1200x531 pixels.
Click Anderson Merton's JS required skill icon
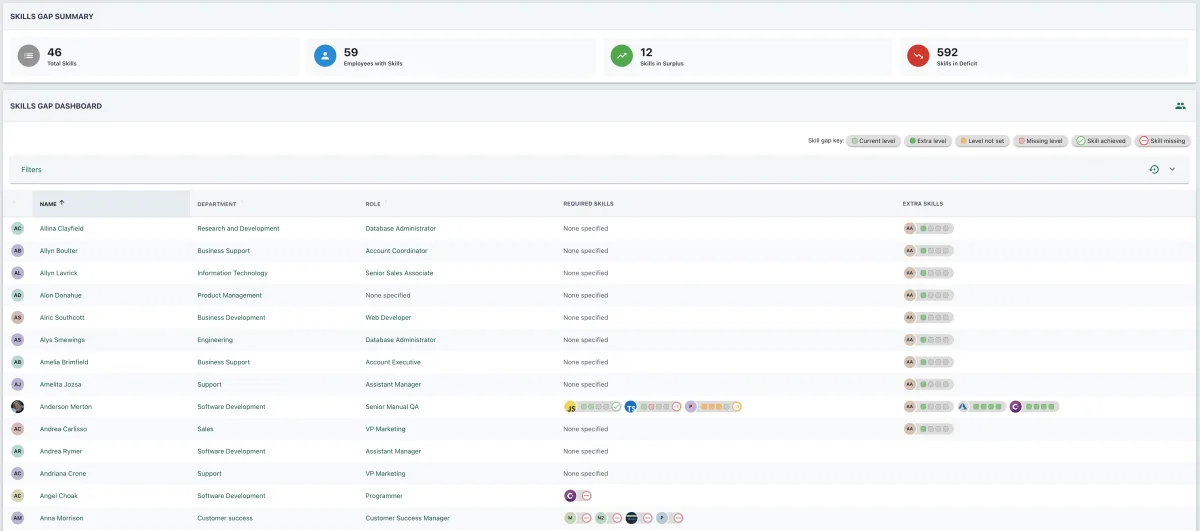coord(571,407)
